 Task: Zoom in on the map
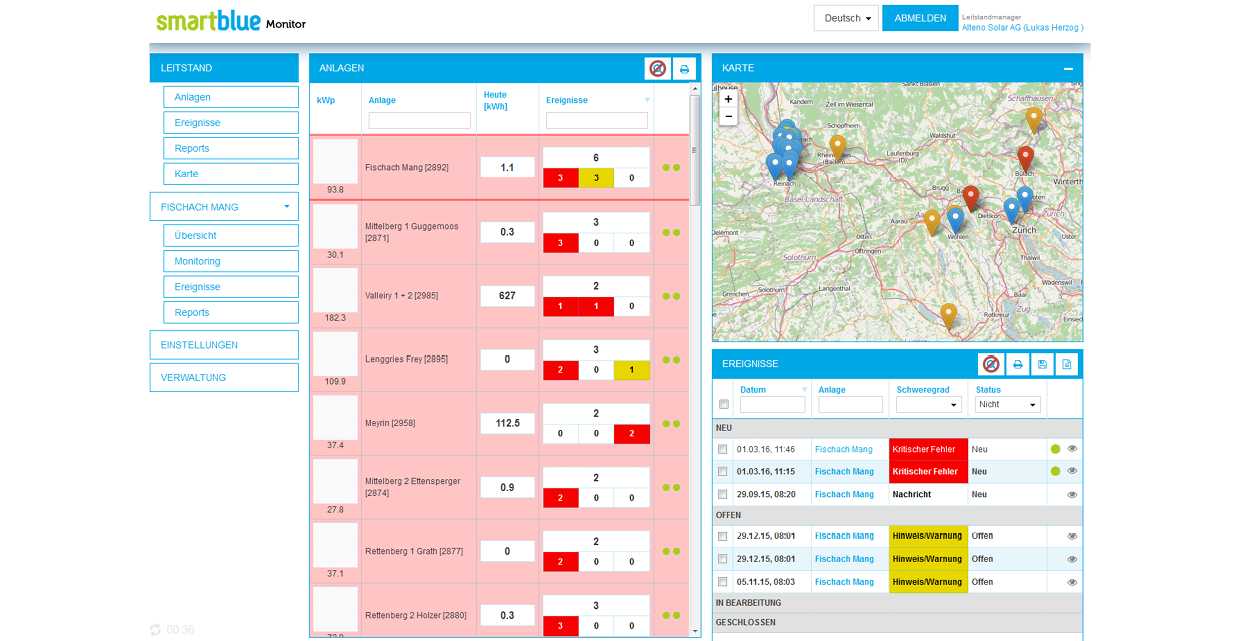click(x=728, y=99)
